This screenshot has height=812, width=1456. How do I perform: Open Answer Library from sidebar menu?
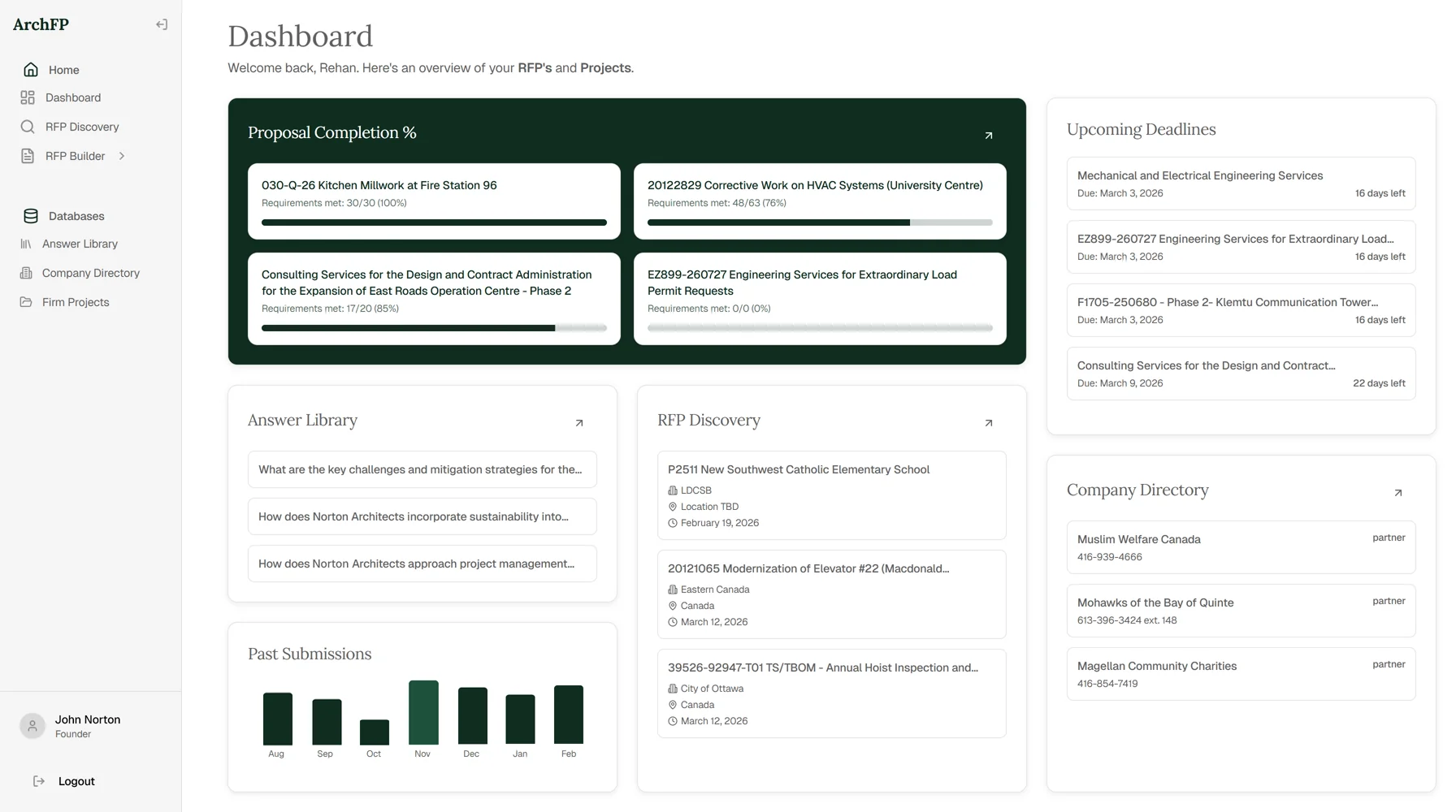click(x=80, y=244)
